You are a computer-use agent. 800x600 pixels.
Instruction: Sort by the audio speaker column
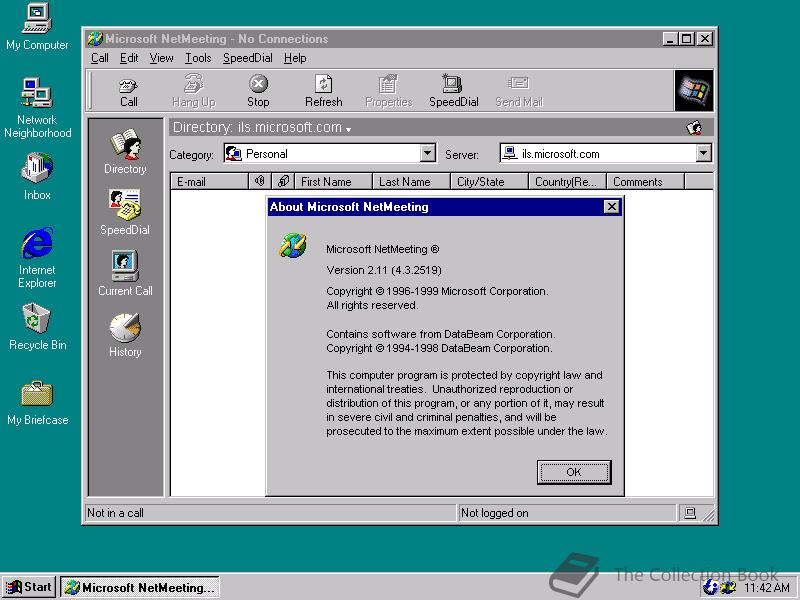260,181
